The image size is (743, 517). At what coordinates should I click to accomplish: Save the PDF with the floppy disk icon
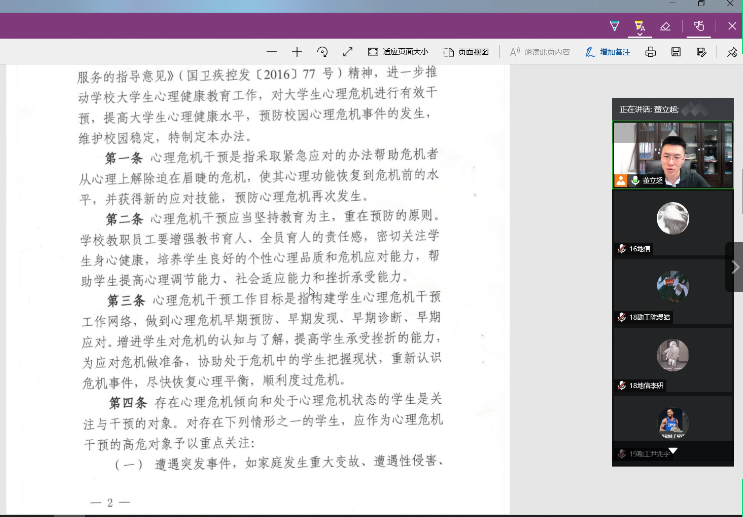coord(676,51)
